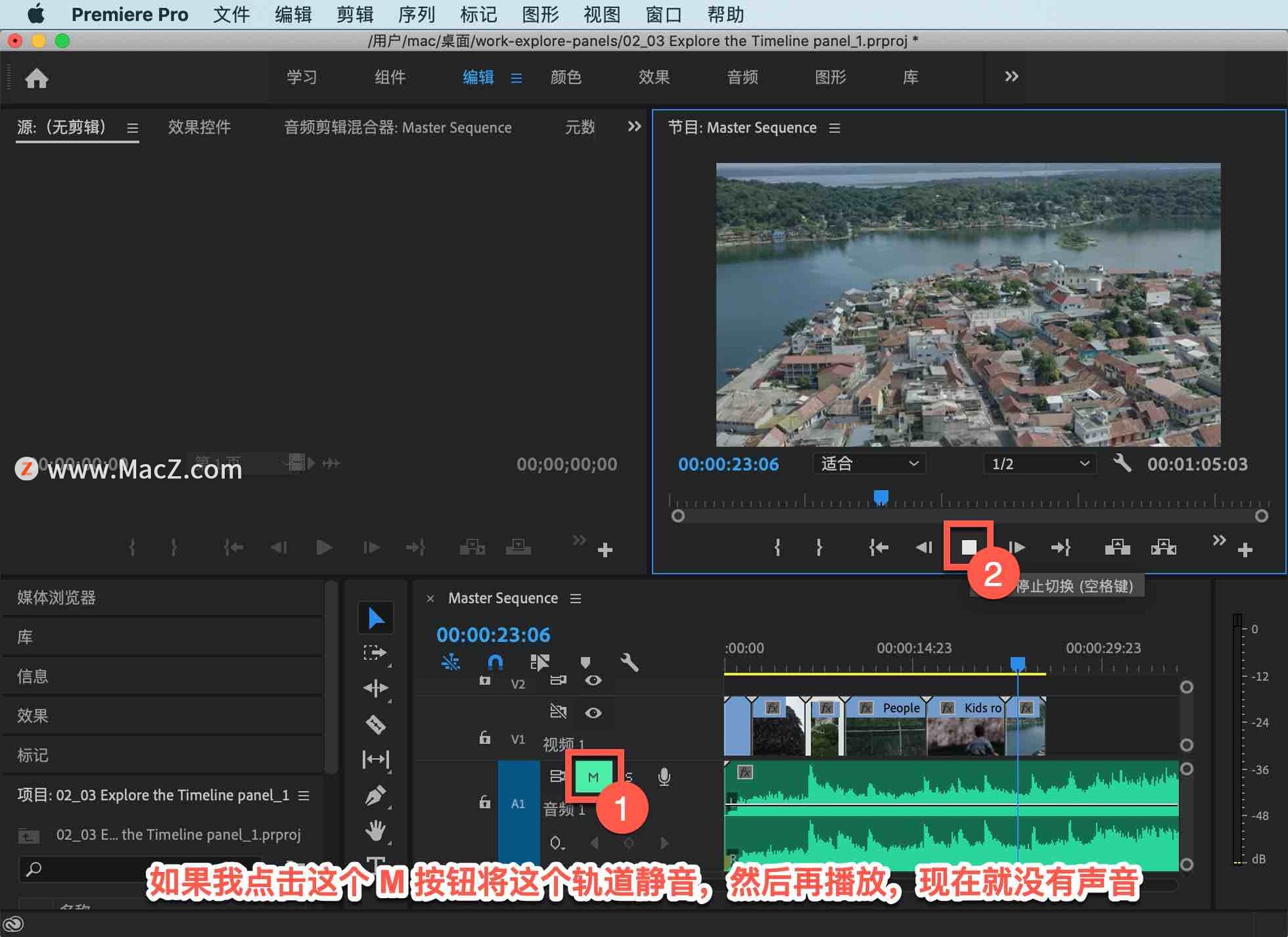The width and height of the screenshot is (1288, 937).
Task: Open Source panel hamburger menu
Action: click(x=133, y=127)
